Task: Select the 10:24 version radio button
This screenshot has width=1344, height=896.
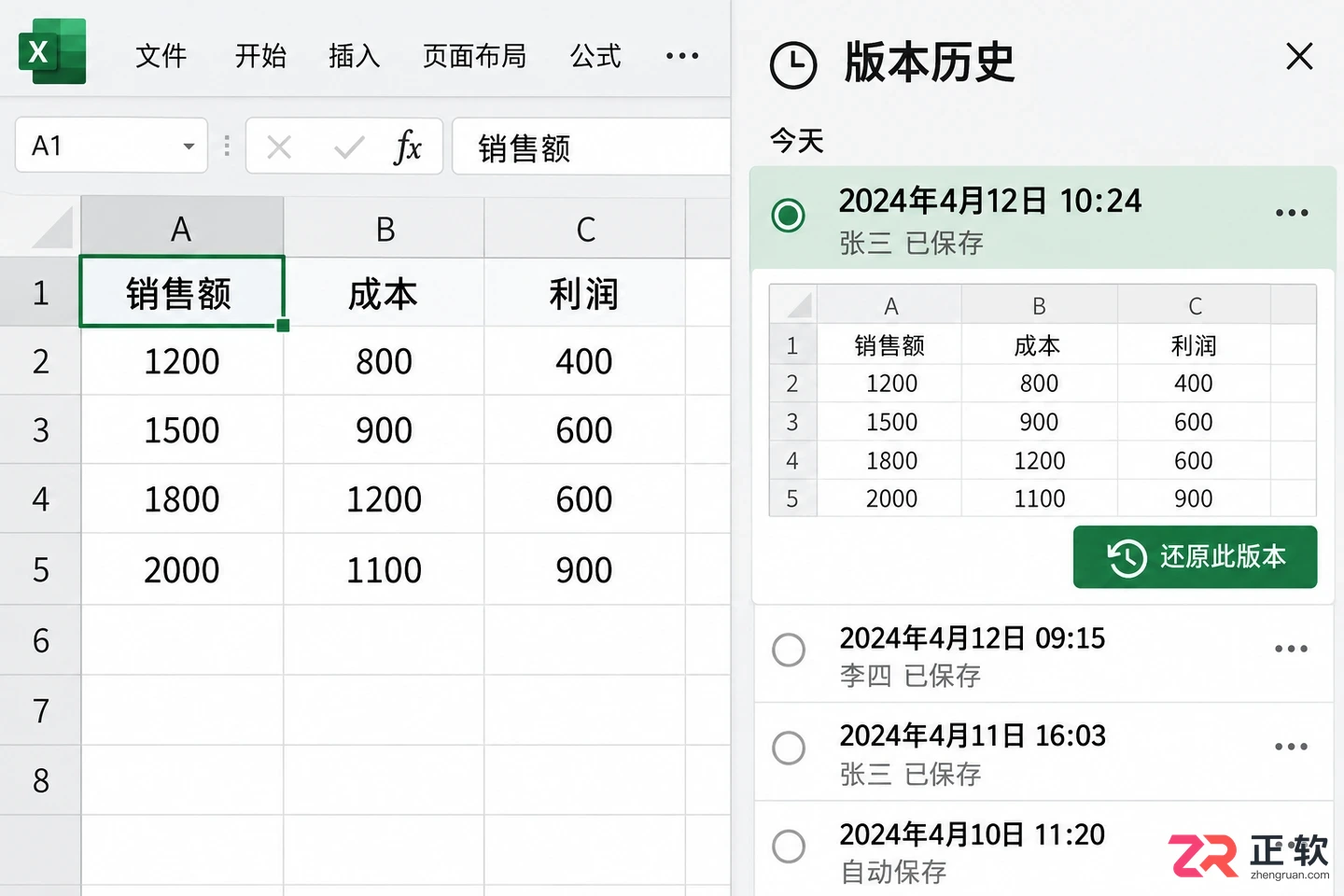Action: coord(789,216)
